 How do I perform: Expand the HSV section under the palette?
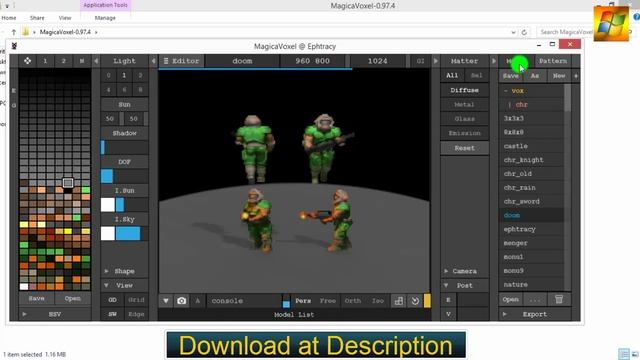coord(55,314)
